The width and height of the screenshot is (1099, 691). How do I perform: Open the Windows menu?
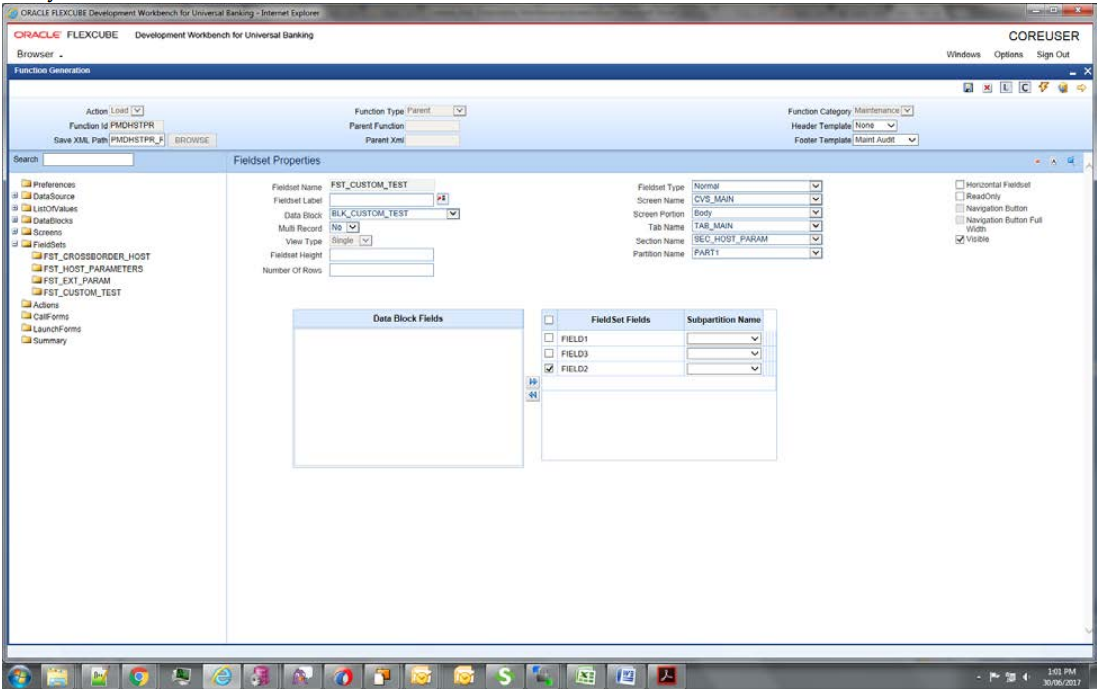963,55
